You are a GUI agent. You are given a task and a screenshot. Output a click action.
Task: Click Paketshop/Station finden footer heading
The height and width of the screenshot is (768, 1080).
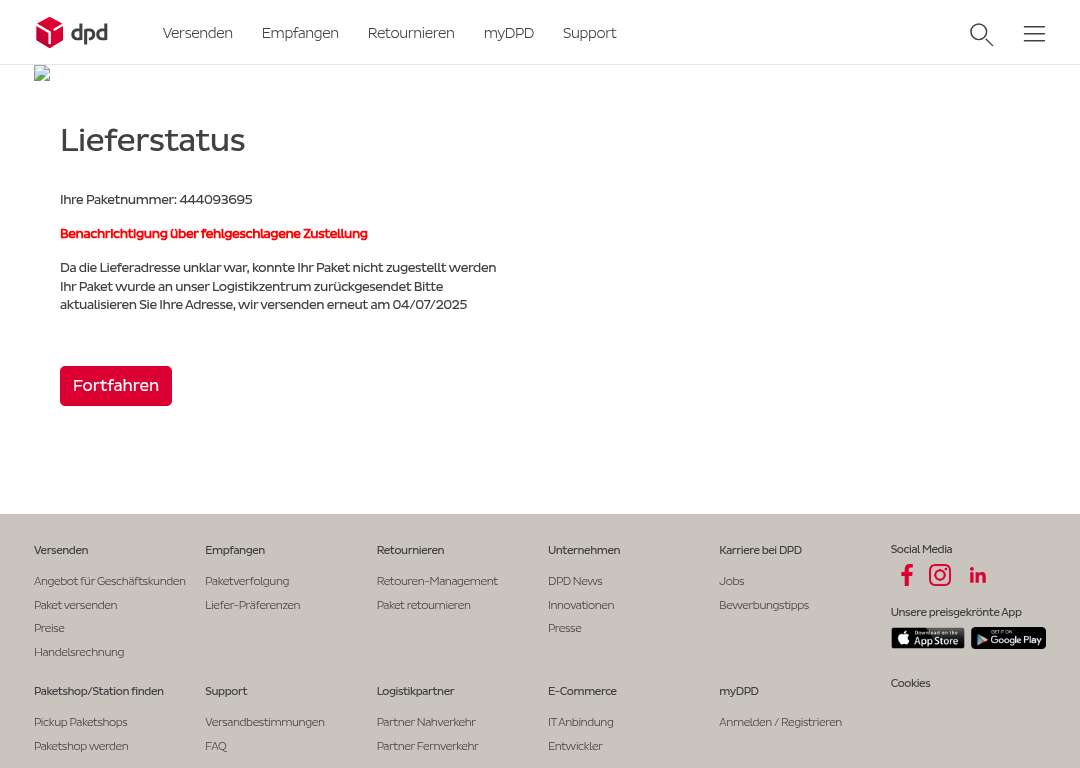click(x=99, y=691)
